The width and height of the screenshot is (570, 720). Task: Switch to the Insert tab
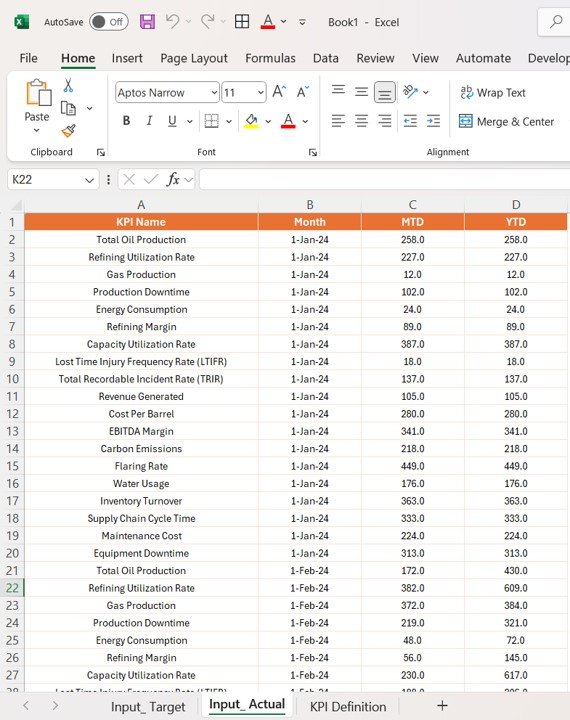point(127,58)
